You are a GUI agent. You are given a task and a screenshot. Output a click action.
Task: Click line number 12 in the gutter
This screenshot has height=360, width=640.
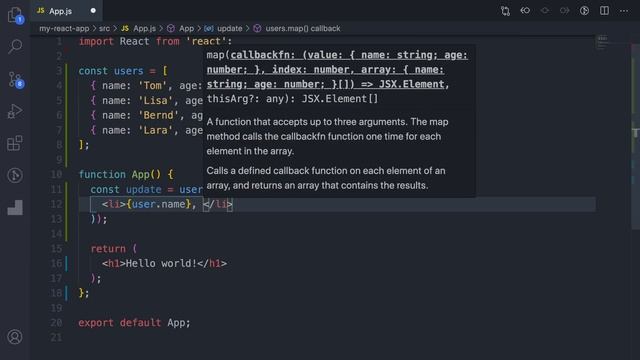[x=56, y=204]
